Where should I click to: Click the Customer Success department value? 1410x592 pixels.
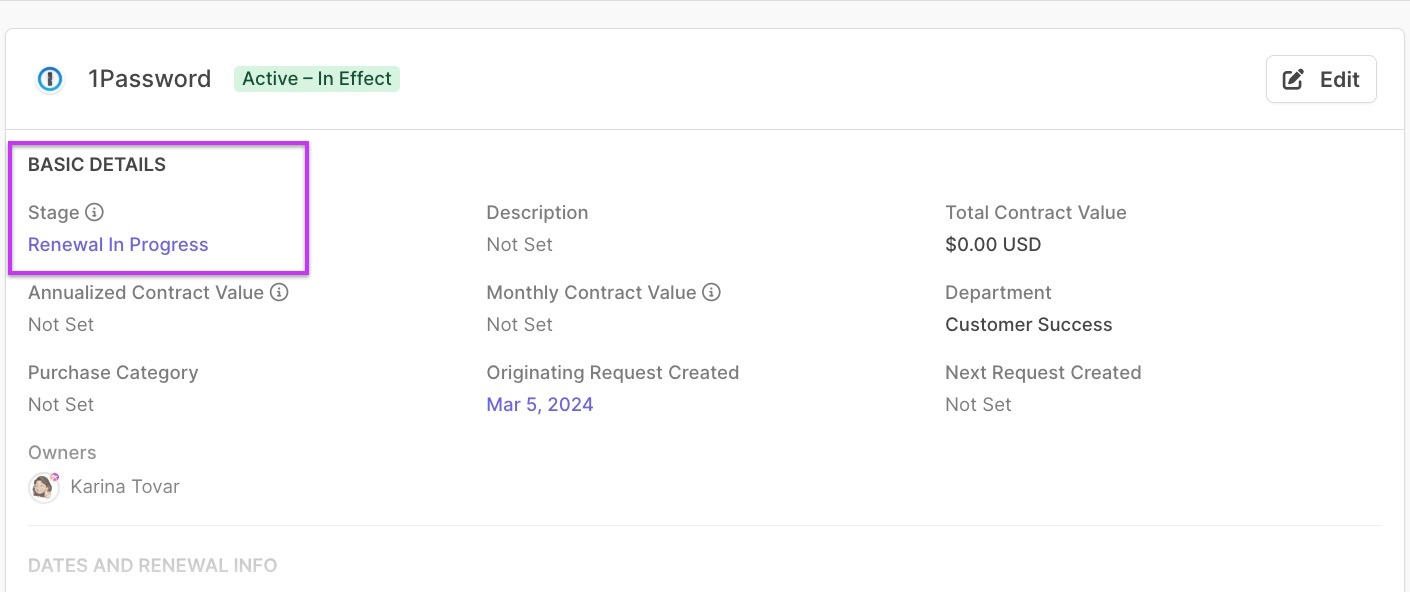(1028, 325)
